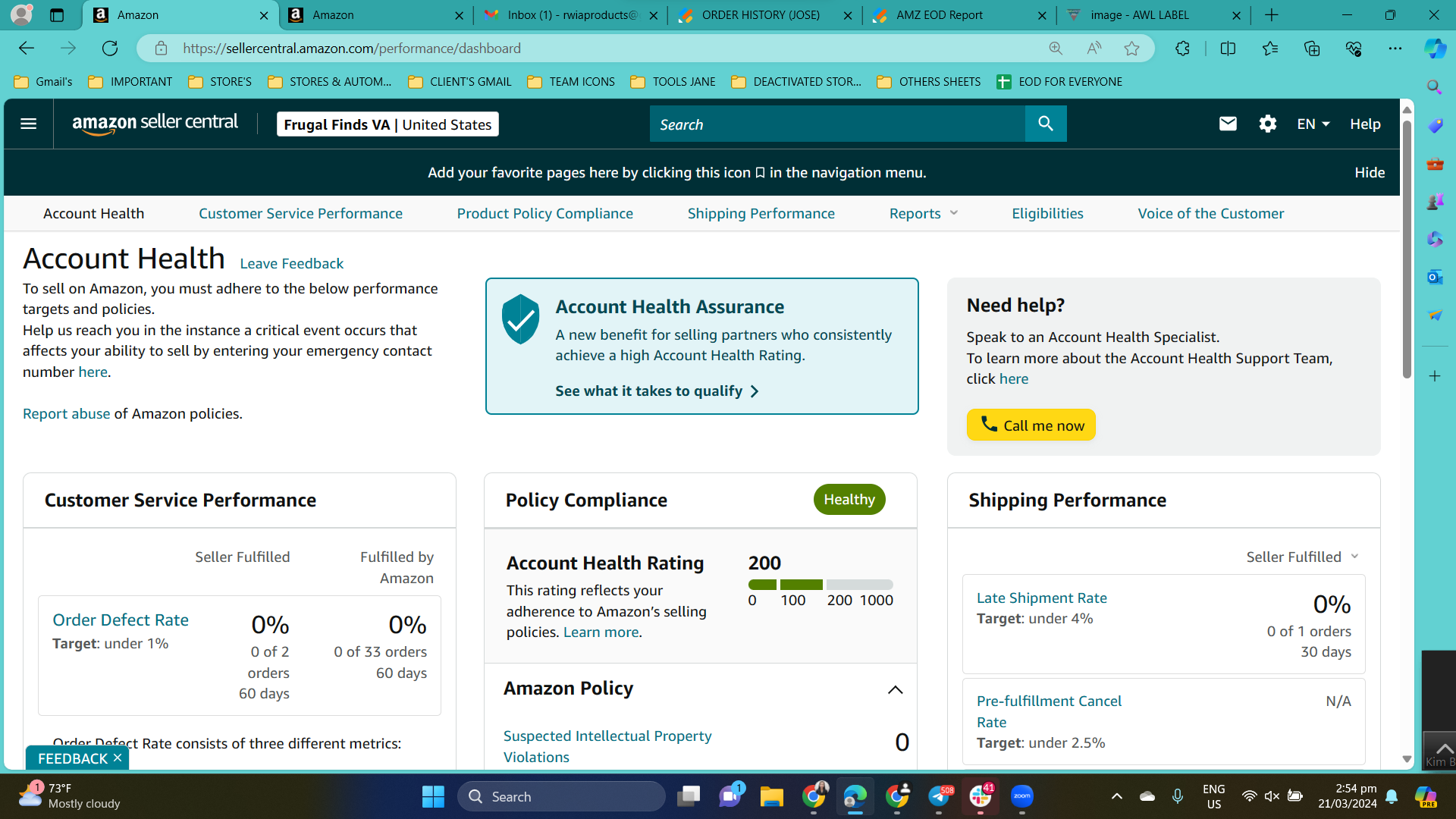Collapse the Amazon Policy section
The image size is (1456, 819).
coord(895,689)
